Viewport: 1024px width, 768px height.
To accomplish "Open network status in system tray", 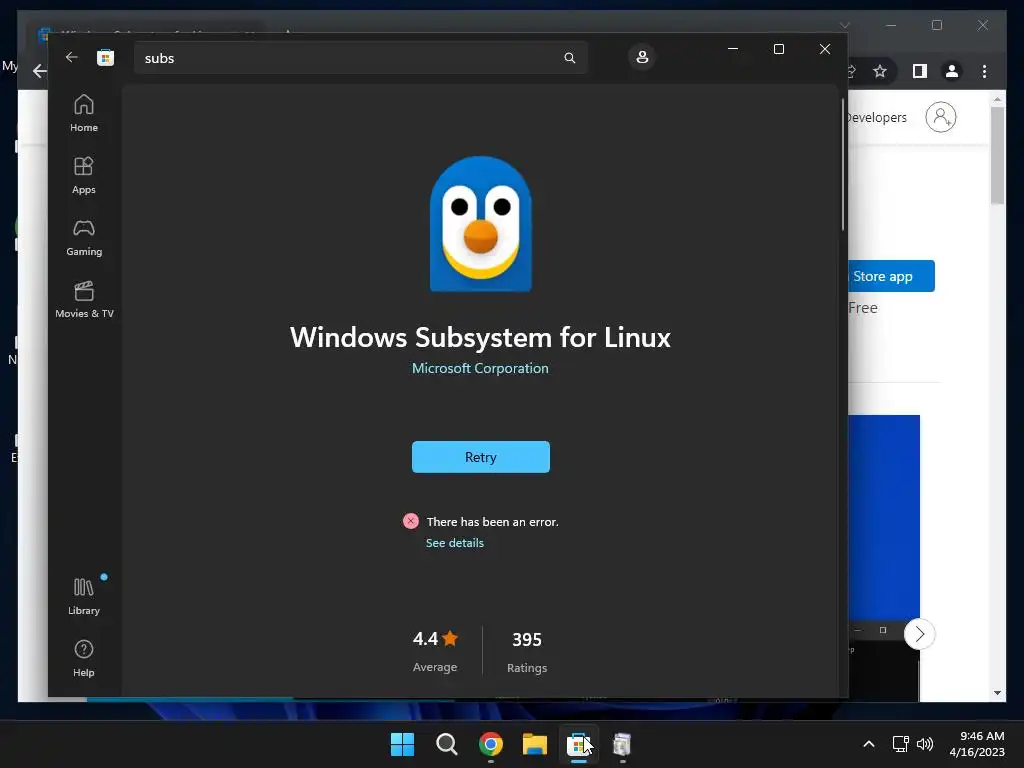I will click(901, 744).
